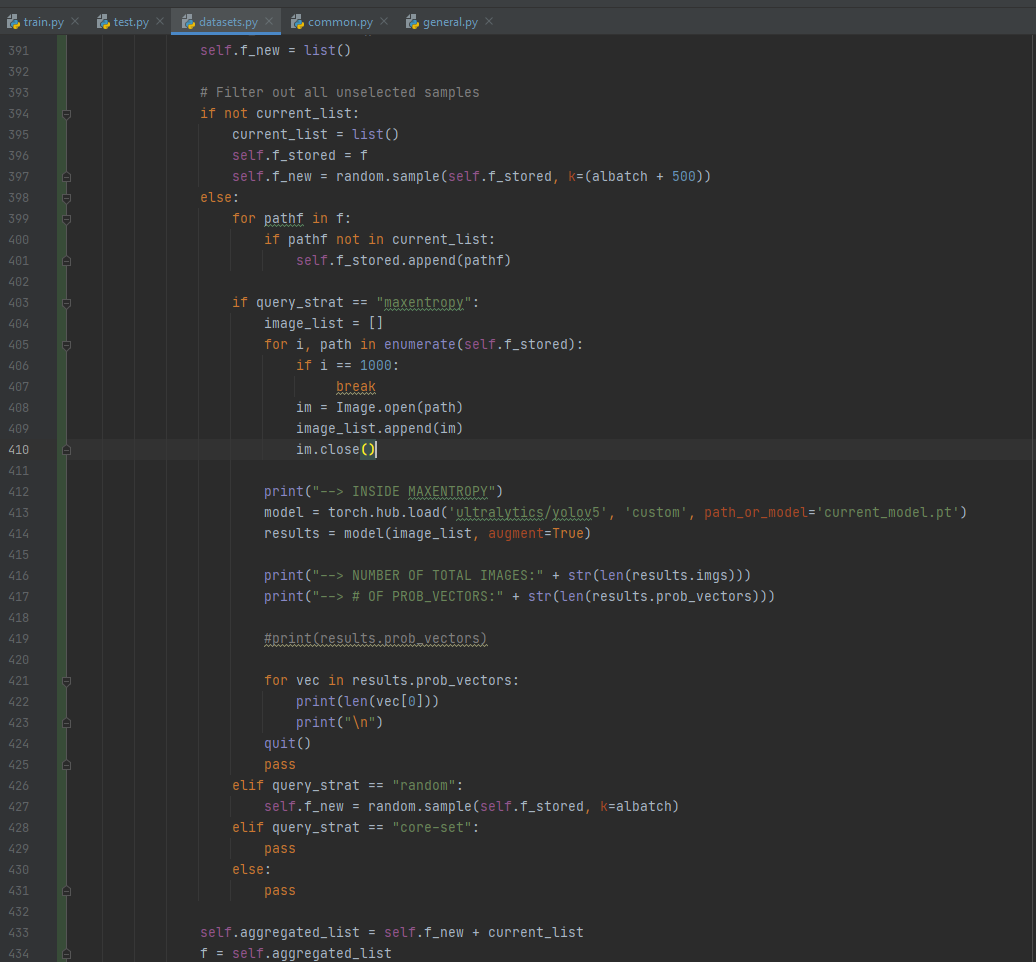Click the 'random' string on line 426
The image size is (1036, 962).
pos(424,786)
